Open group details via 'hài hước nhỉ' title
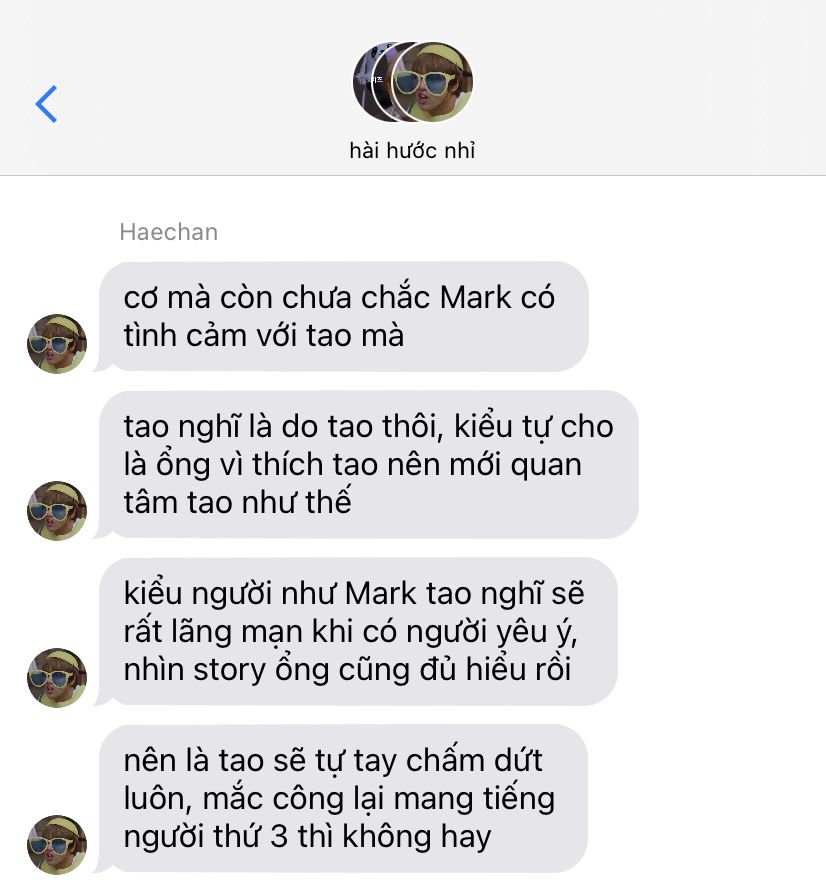Viewport: 826px width, 882px height. tap(412, 151)
